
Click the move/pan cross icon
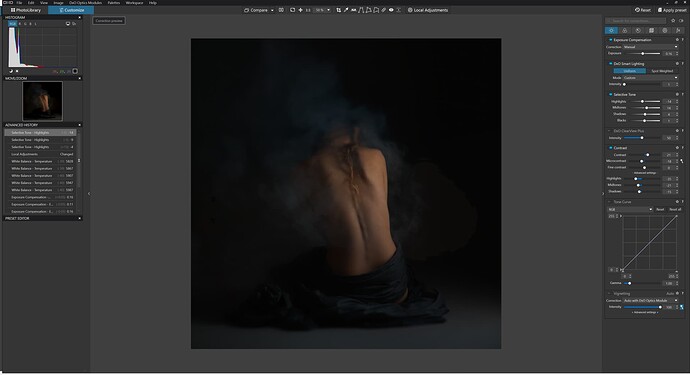[300, 10]
